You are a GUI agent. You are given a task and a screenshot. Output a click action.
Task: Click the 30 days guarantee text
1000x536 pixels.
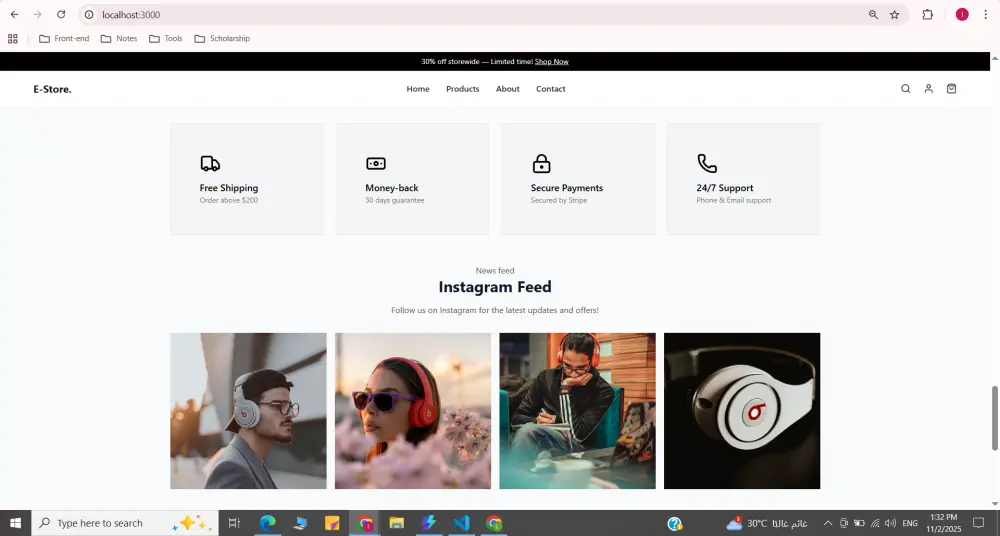point(395,200)
